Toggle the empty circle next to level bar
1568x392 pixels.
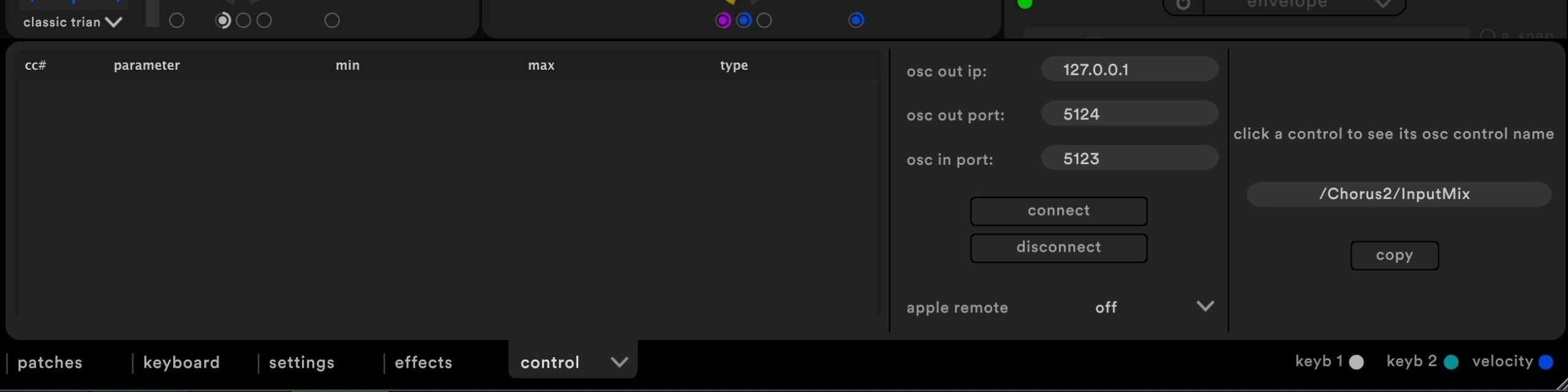(176, 21)
